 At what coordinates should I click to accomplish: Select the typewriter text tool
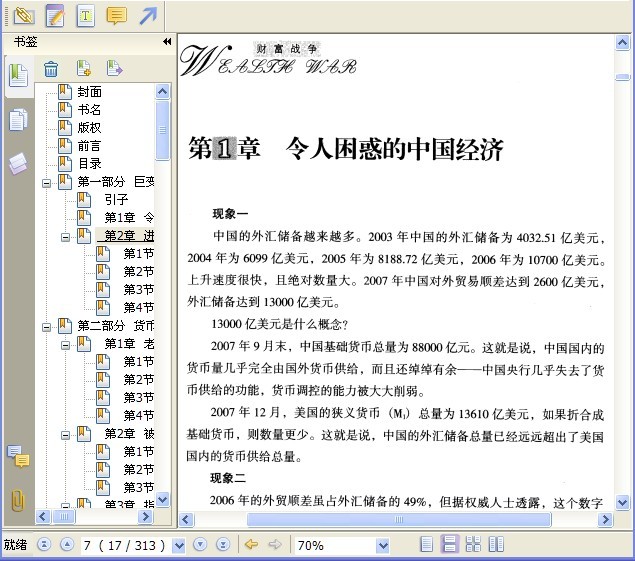tap(85, 16)
